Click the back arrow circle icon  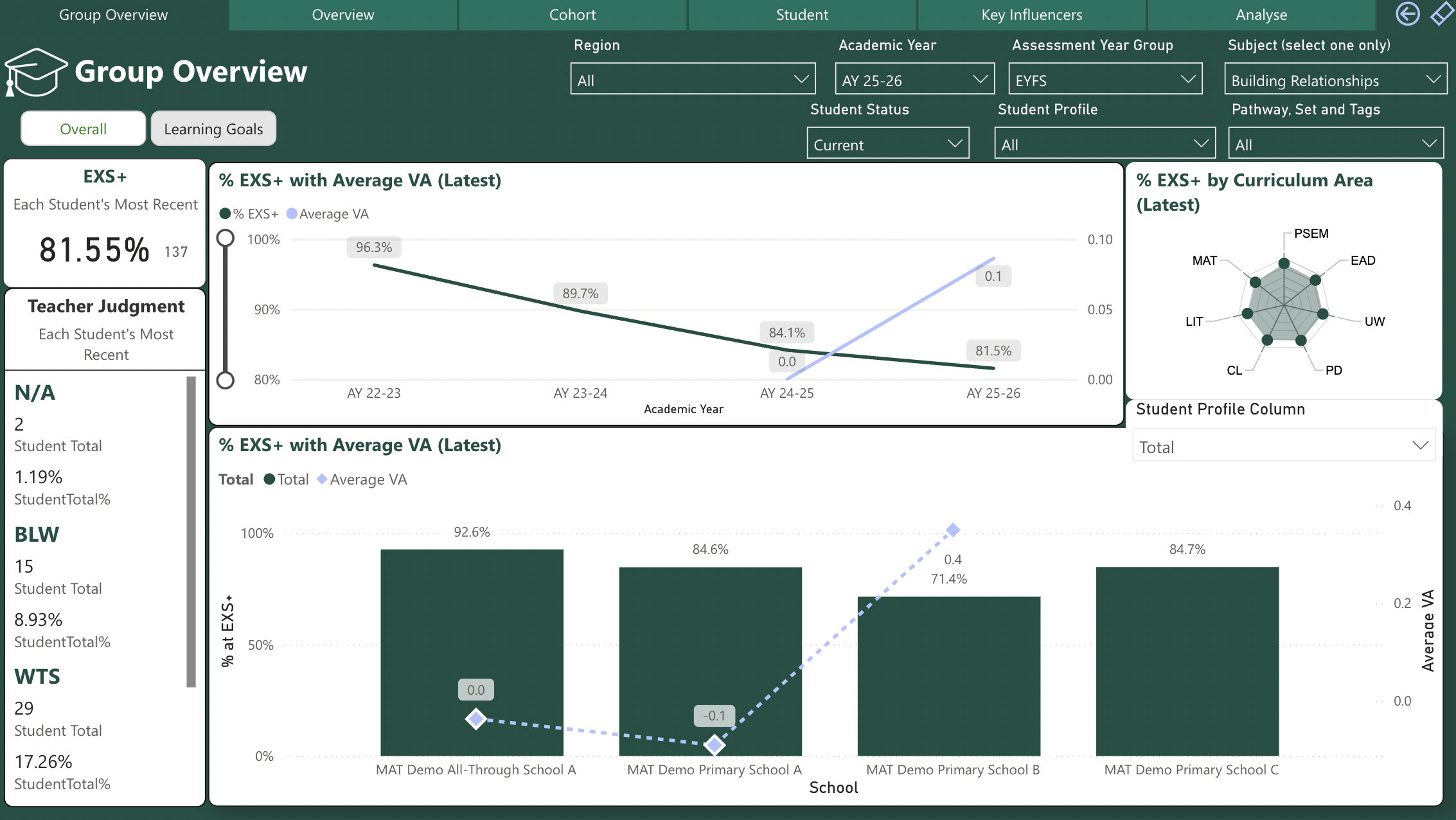pyautogui.click(x=1407, y=14)
